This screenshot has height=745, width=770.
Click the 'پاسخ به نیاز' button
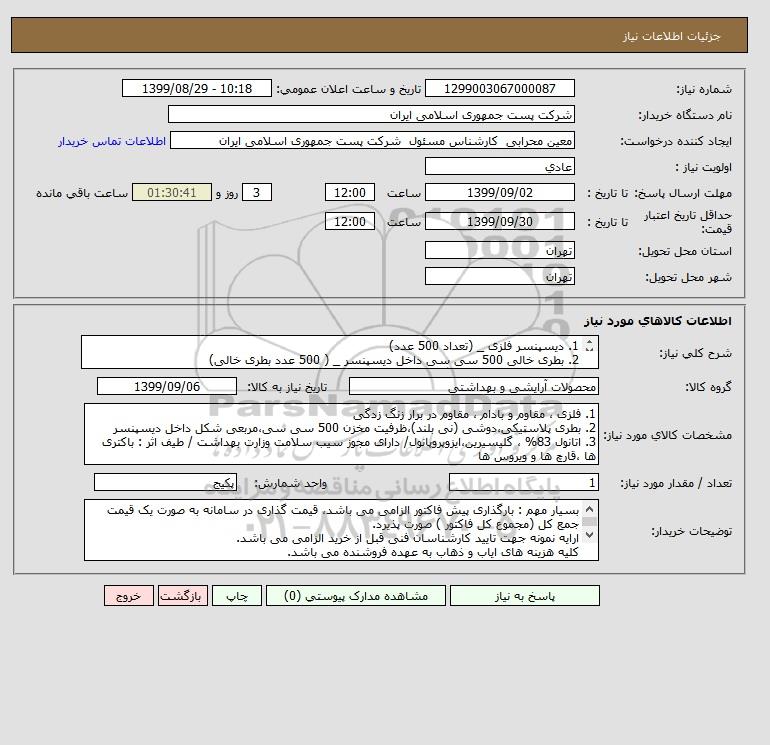pyautogui.click(x=524, y=596)
